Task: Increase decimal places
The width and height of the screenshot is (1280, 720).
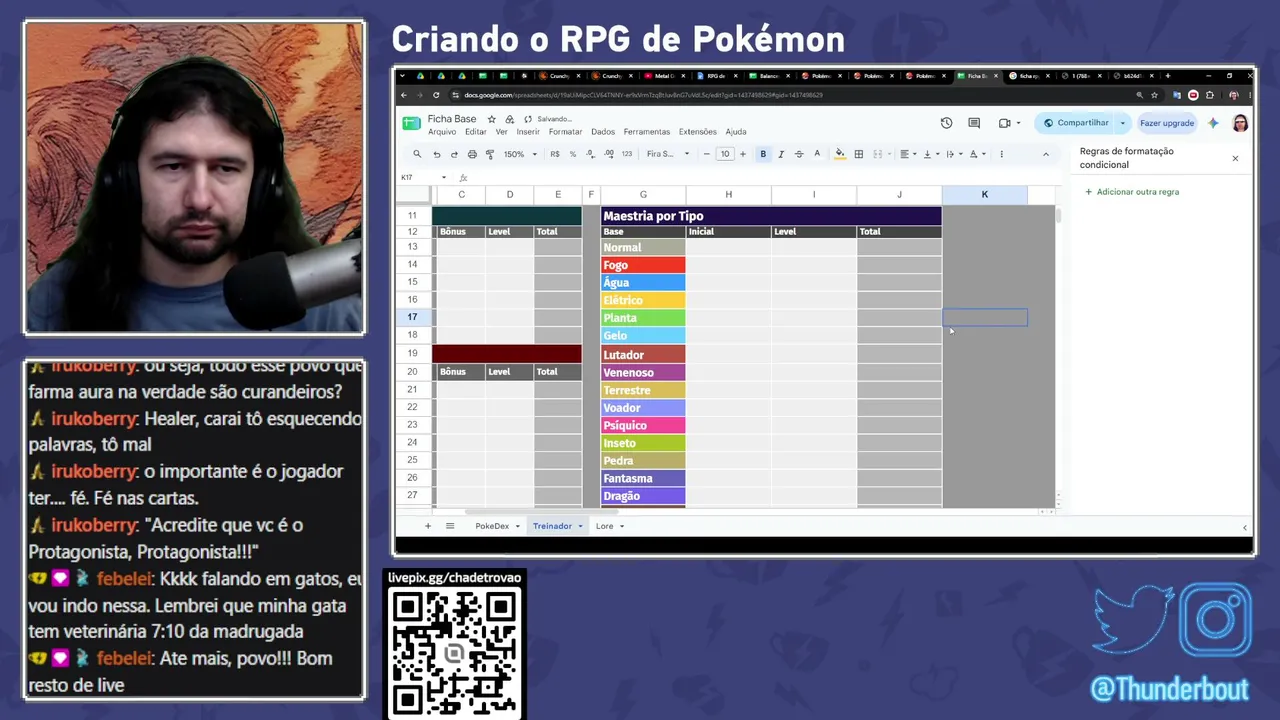Action: [x=608, y=154]
